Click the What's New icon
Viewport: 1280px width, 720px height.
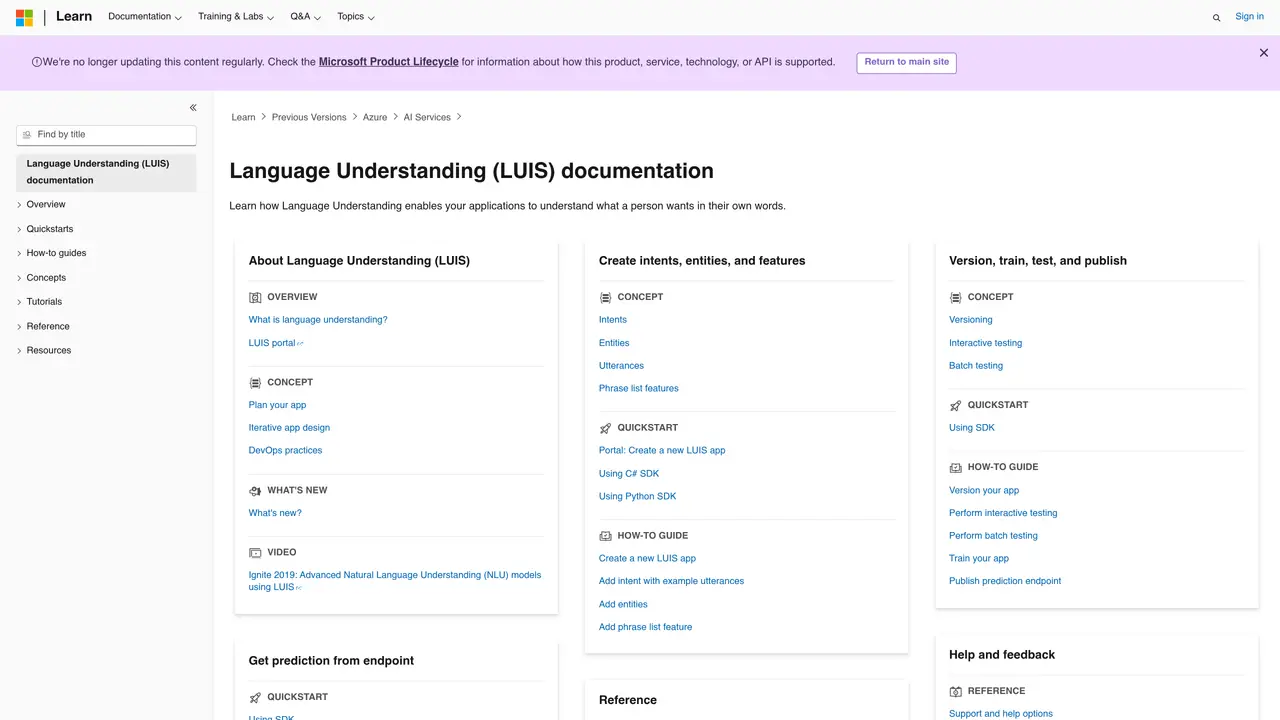[x=255, y=491]
